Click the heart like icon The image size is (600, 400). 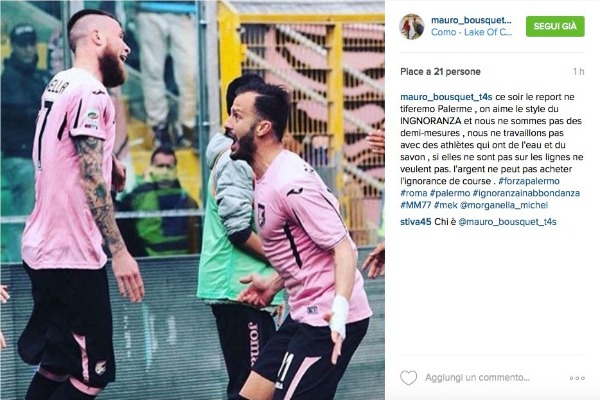(408, 378)
